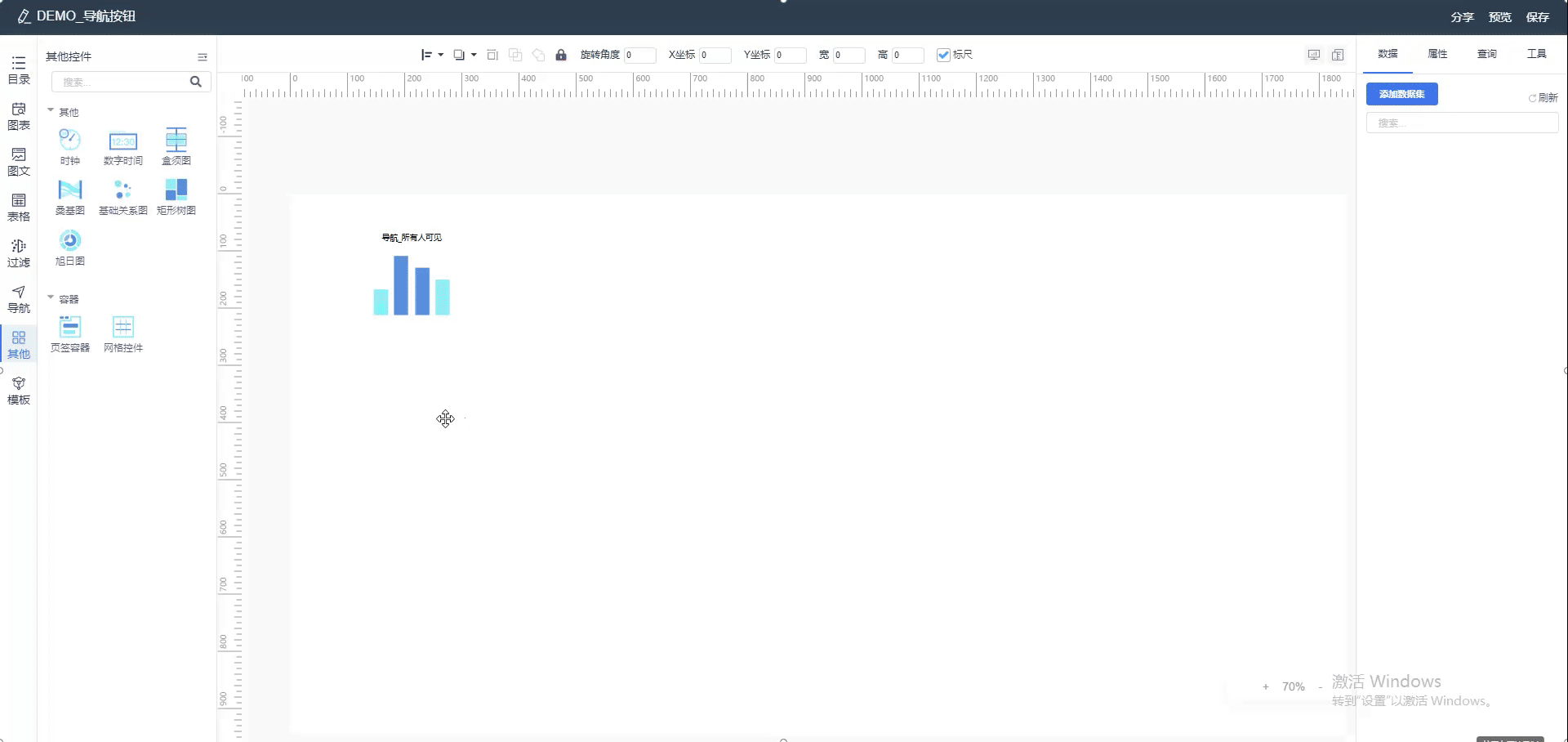Select the 时钟 clock widget

click(70, 147)
